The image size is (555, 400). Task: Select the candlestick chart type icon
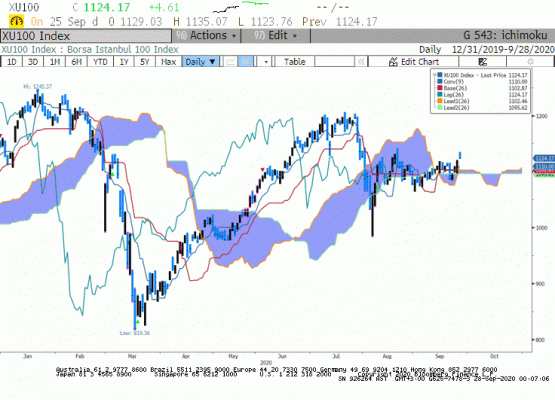(246, 62)
